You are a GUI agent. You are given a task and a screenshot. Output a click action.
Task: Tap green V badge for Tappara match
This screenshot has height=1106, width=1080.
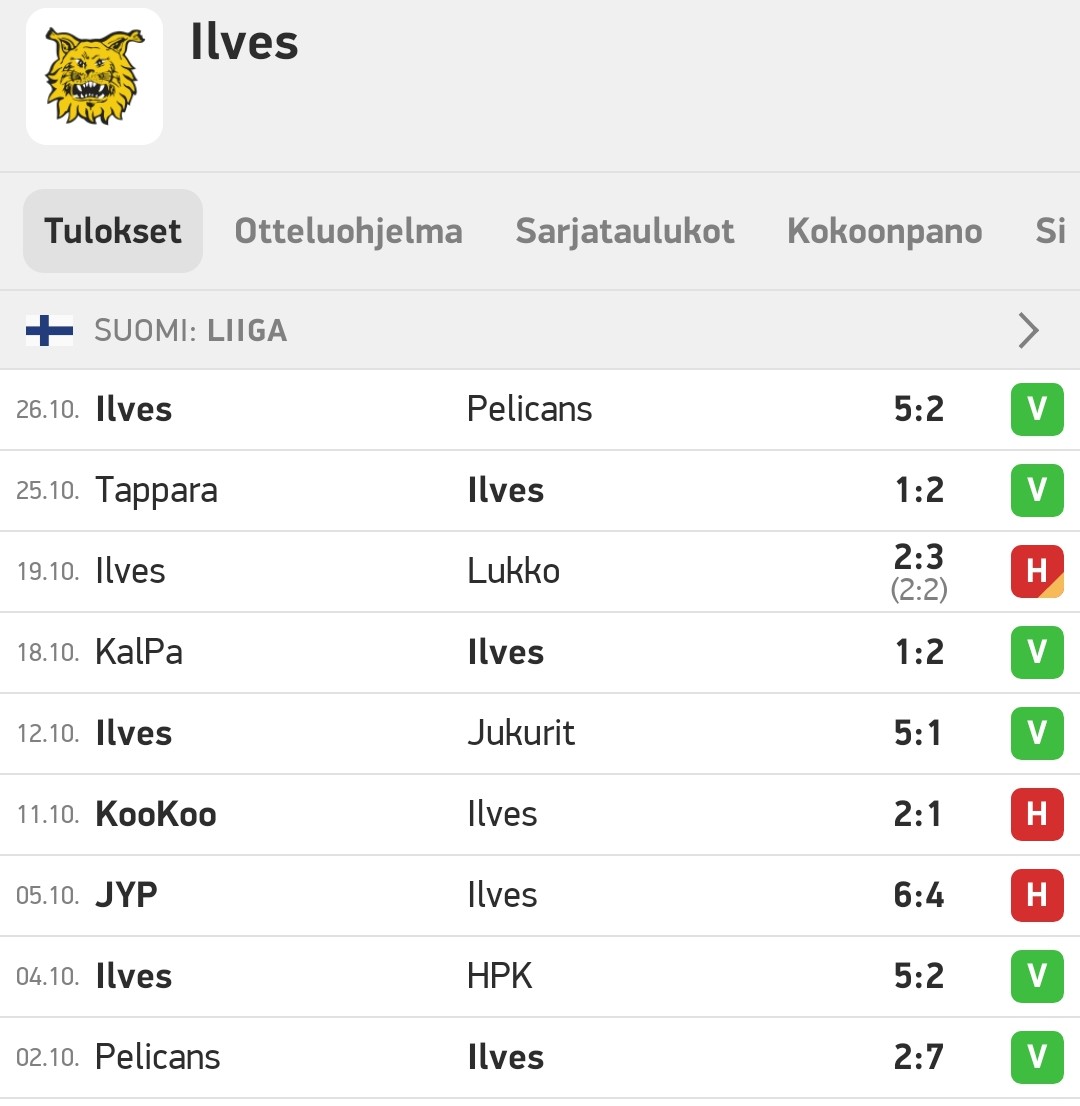point(1036,490)
